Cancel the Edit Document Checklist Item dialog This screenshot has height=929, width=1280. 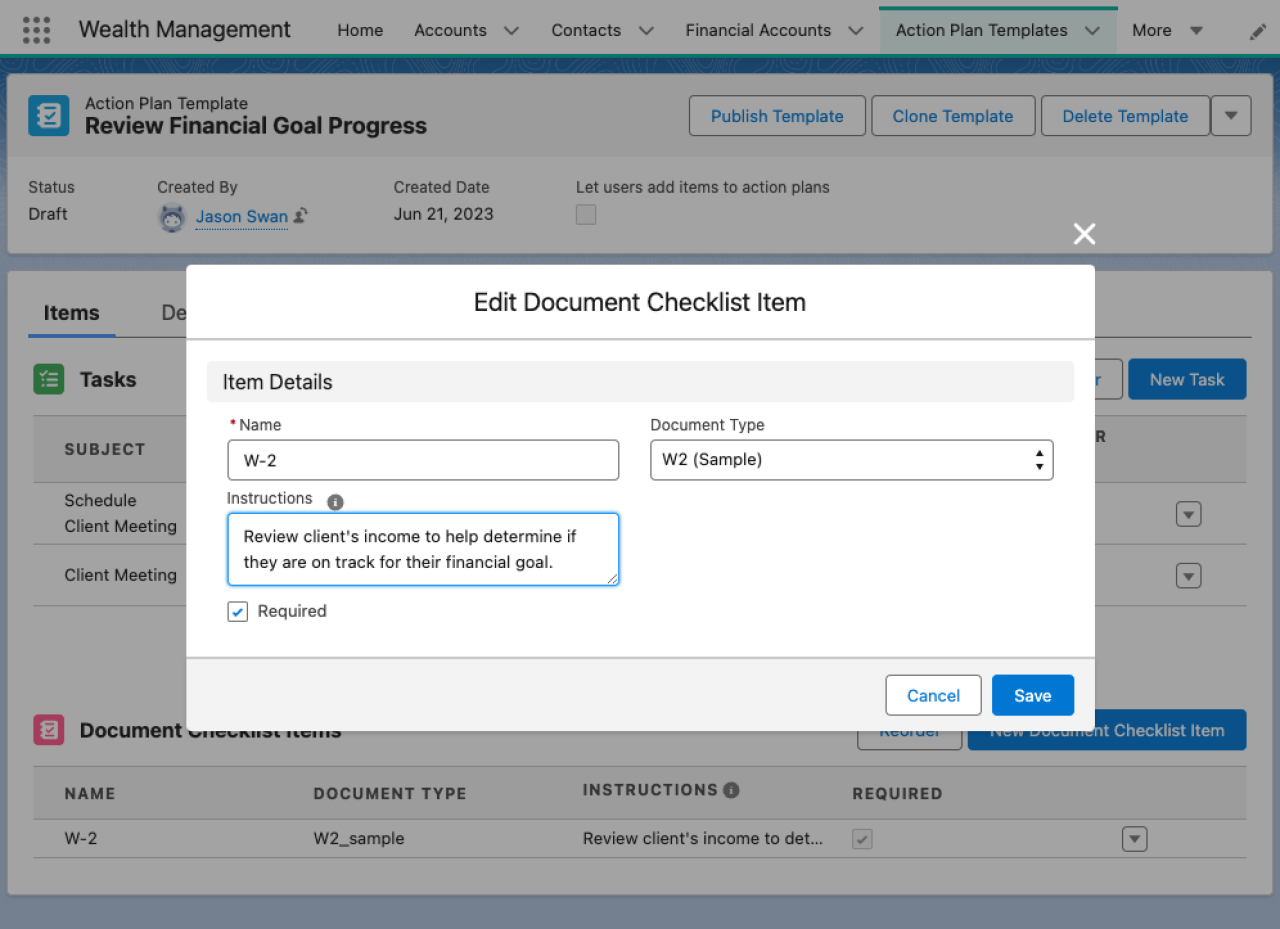click(933, 695)
